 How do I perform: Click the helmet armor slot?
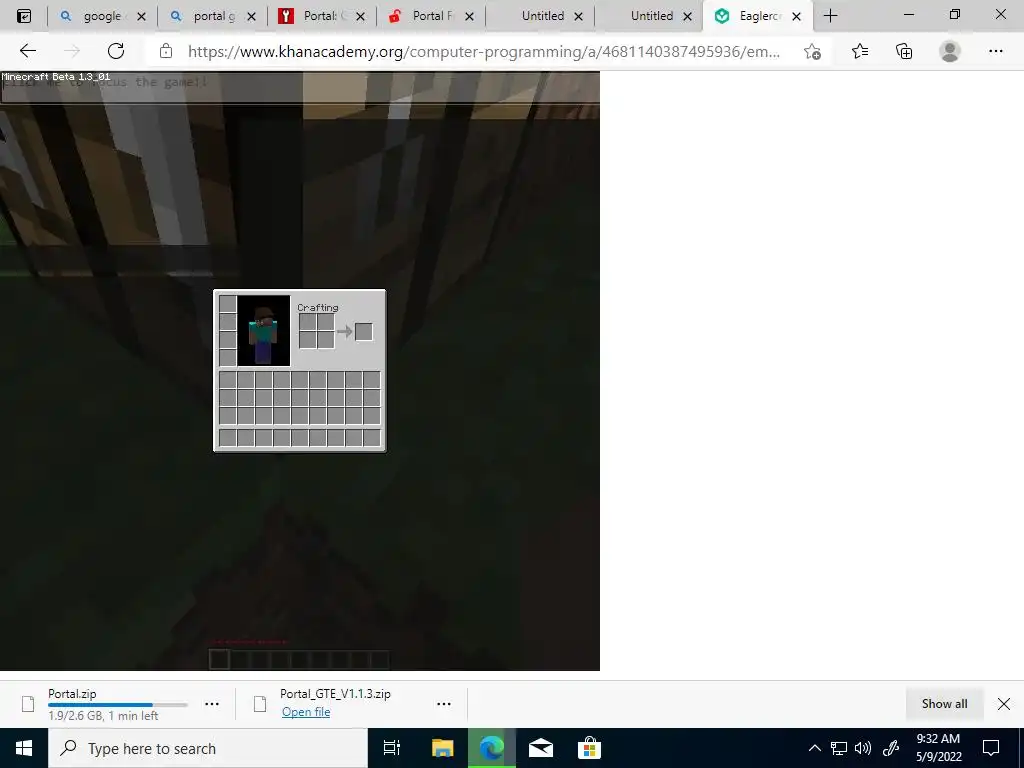click(227, 304)
